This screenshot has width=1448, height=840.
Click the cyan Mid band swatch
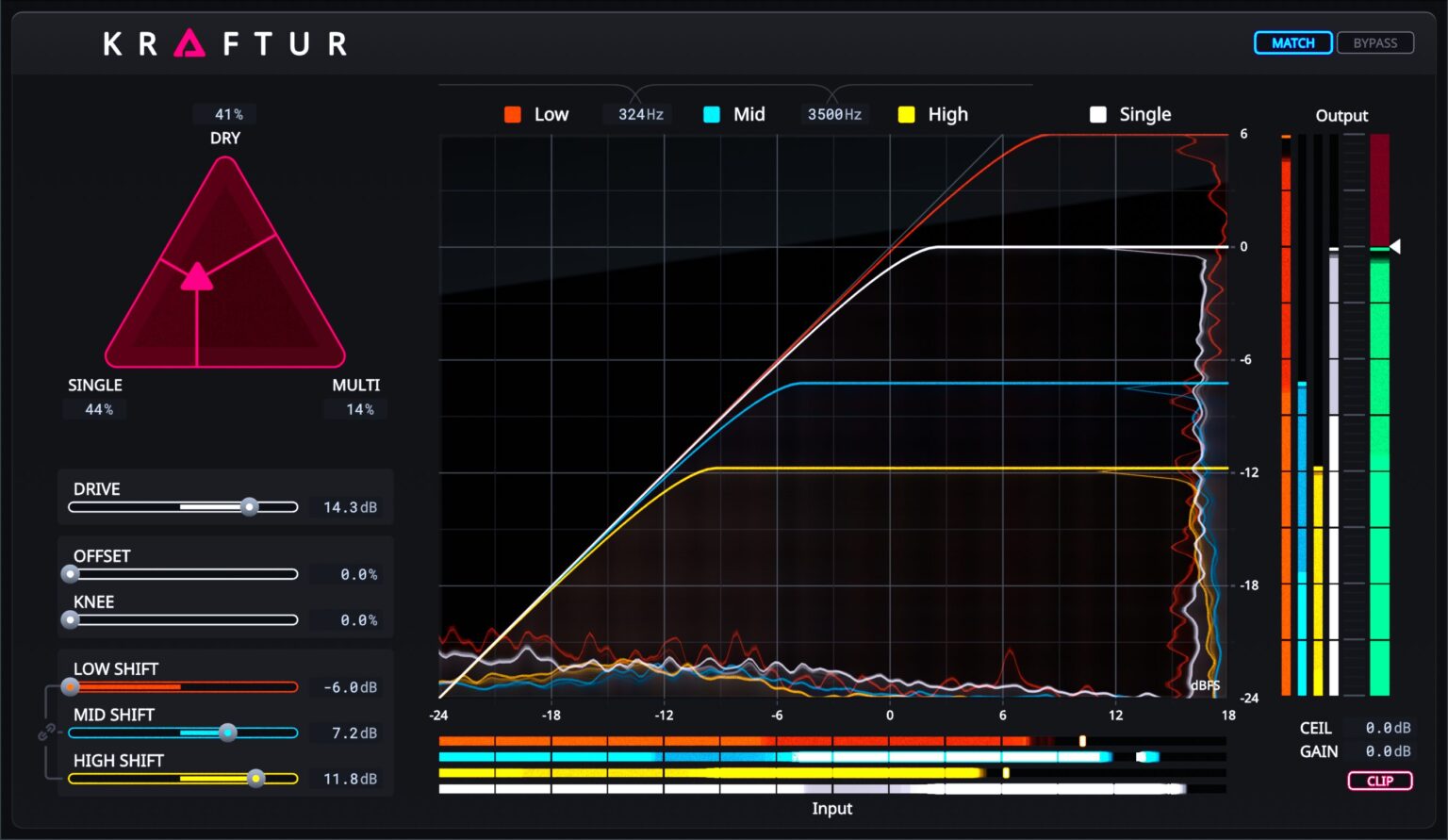click(x=712, y=115)
